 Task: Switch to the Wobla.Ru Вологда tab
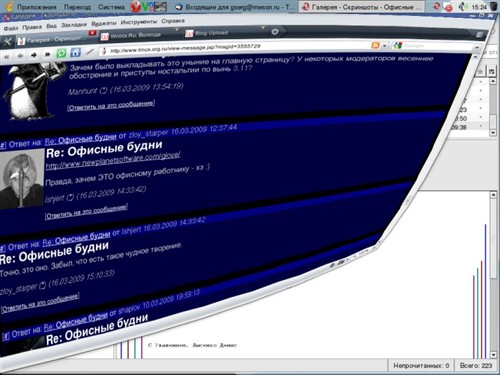(x=135, y=35)
